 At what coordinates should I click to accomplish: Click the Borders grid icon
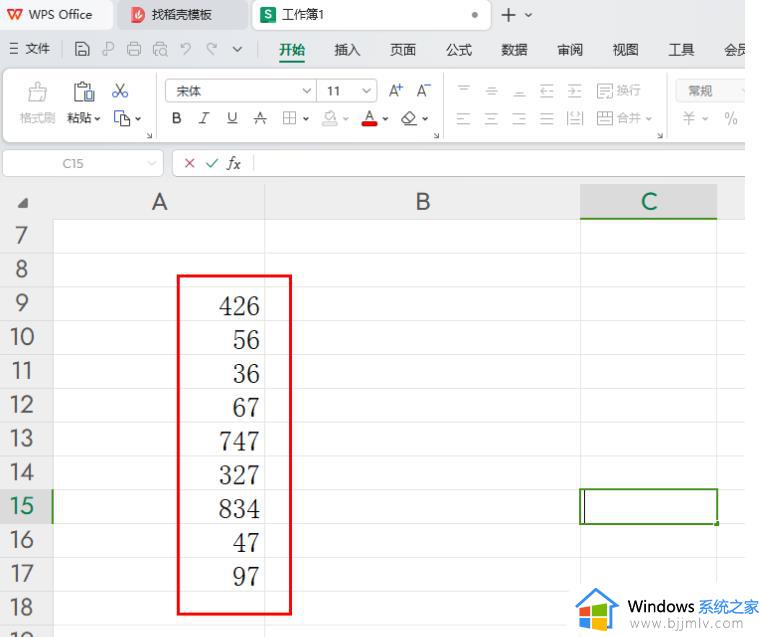click(x=289, y=118)
